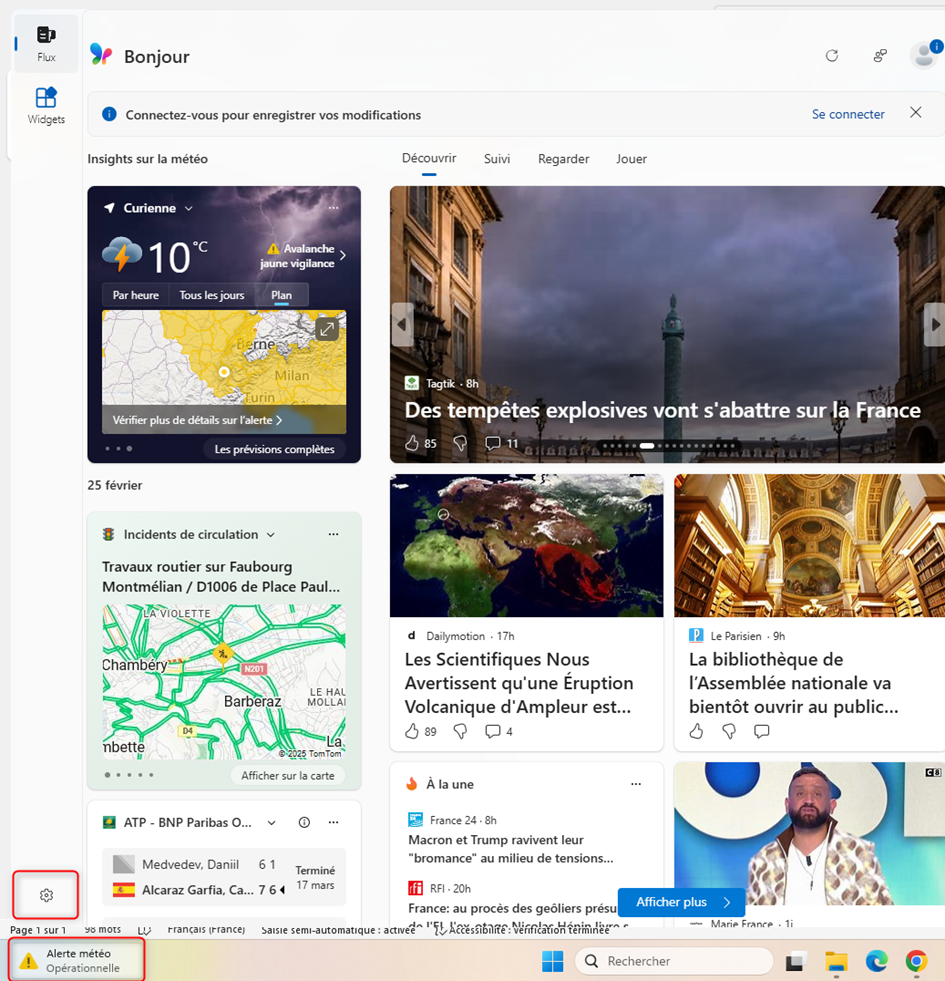
Task: Click the Rechercher search field in taskbar
Action: (x=675, y=961)
